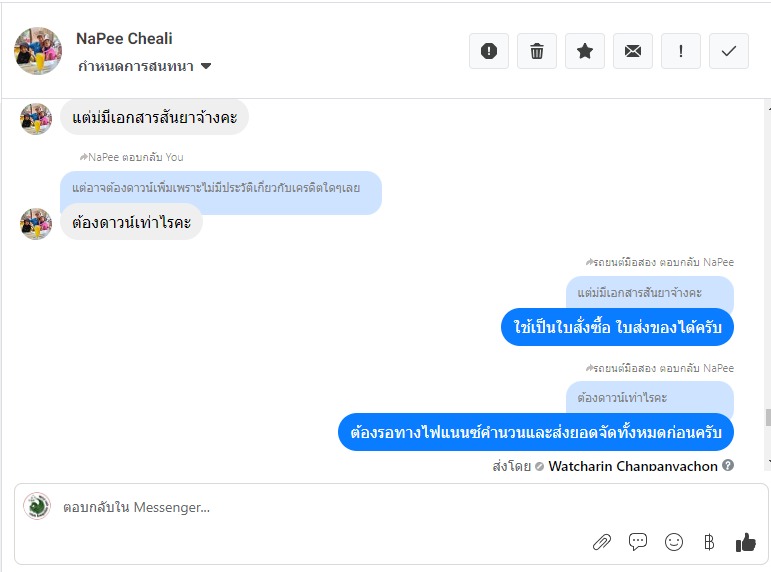Open NaPee Cheali profile name link
Screen dimensions: 771x572
[124, 38]
